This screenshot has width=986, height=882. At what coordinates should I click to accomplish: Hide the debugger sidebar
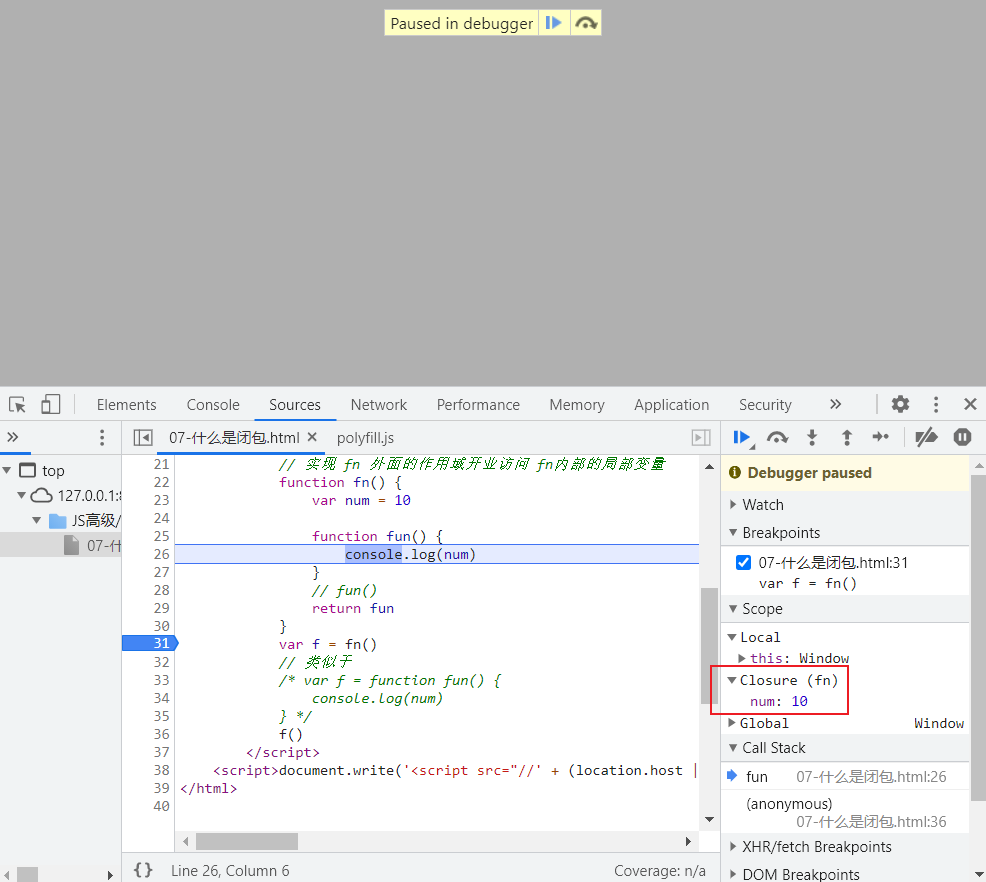[701, 438]
